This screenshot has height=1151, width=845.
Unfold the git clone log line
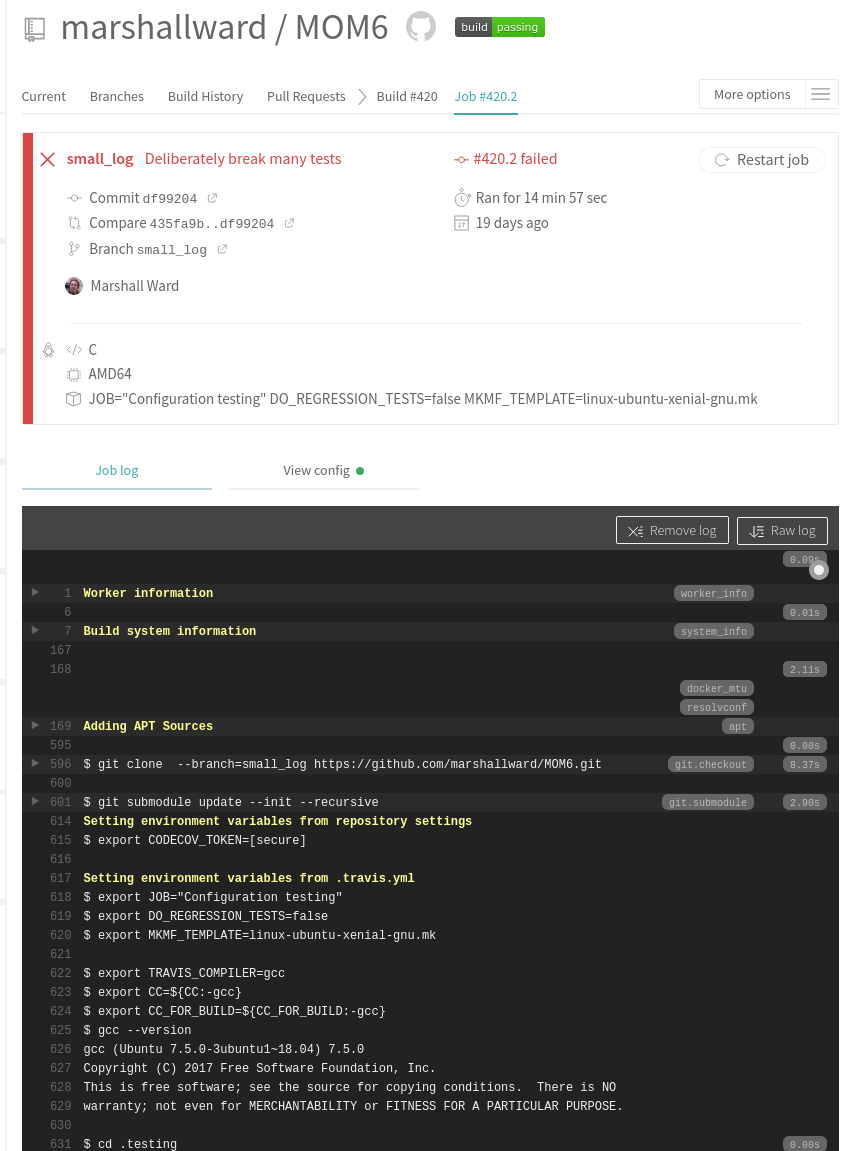pos(36,764)
